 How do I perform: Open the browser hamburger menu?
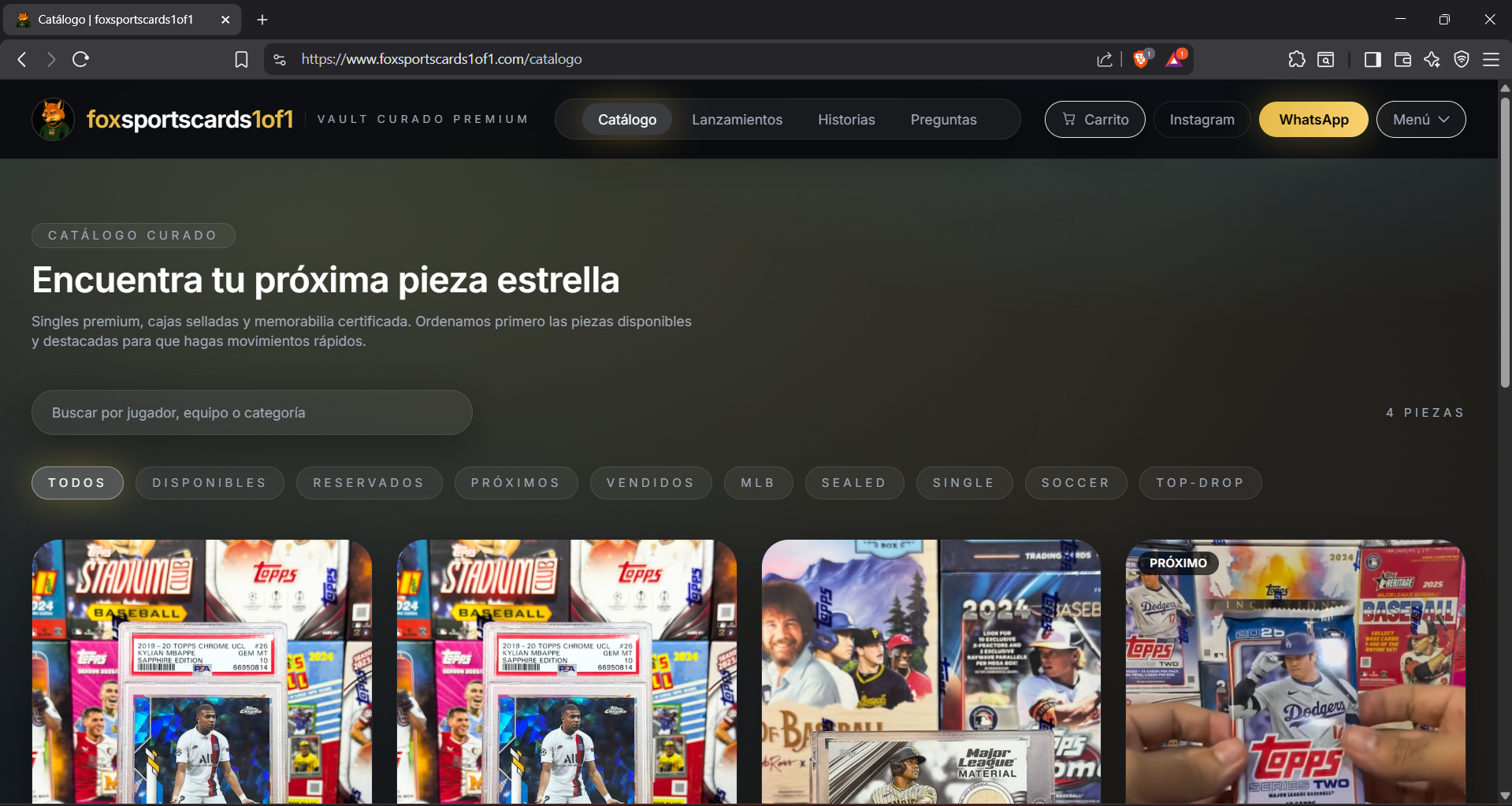coord(1491,59)
